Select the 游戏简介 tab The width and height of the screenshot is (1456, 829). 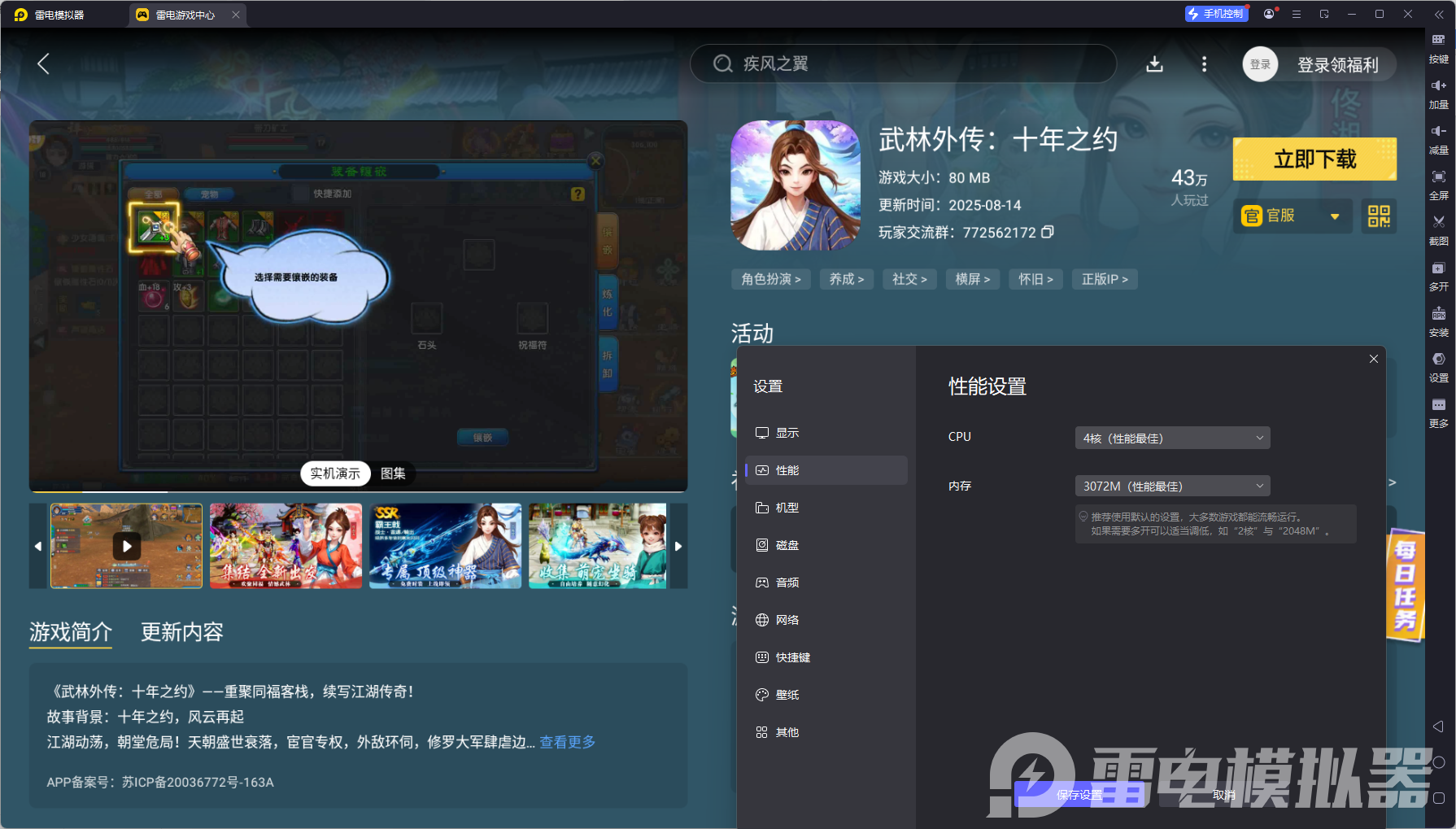pyautogui.click(x=71, y=632)
